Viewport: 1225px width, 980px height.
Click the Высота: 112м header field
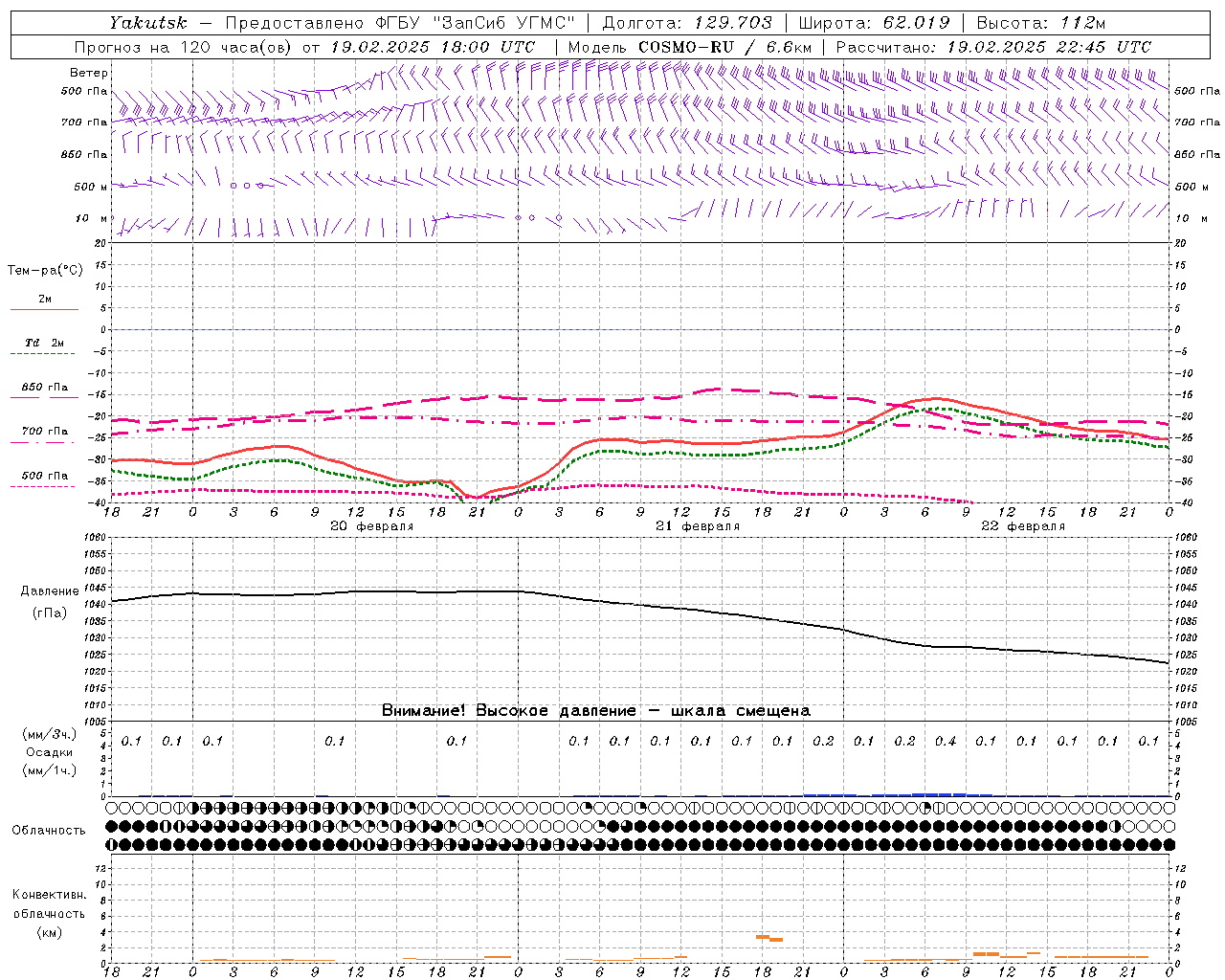(x=1040, y=23)
